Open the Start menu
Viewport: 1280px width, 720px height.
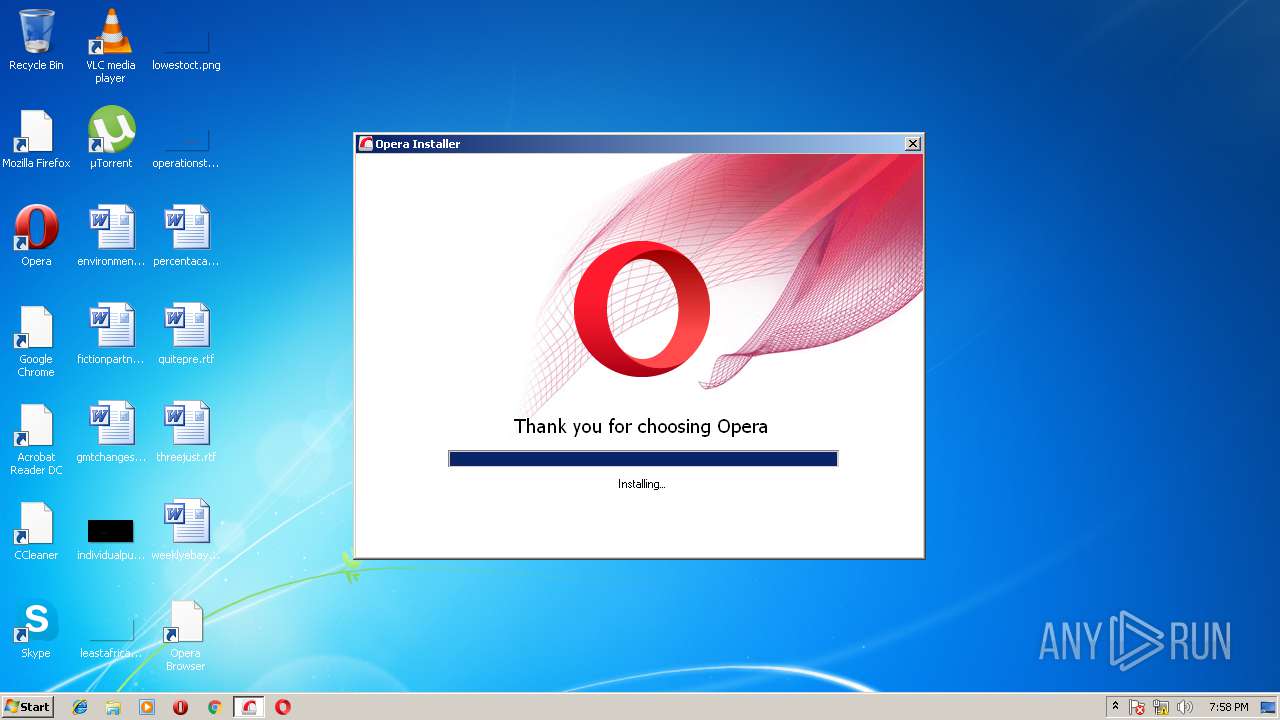click(x=27, y=706)
